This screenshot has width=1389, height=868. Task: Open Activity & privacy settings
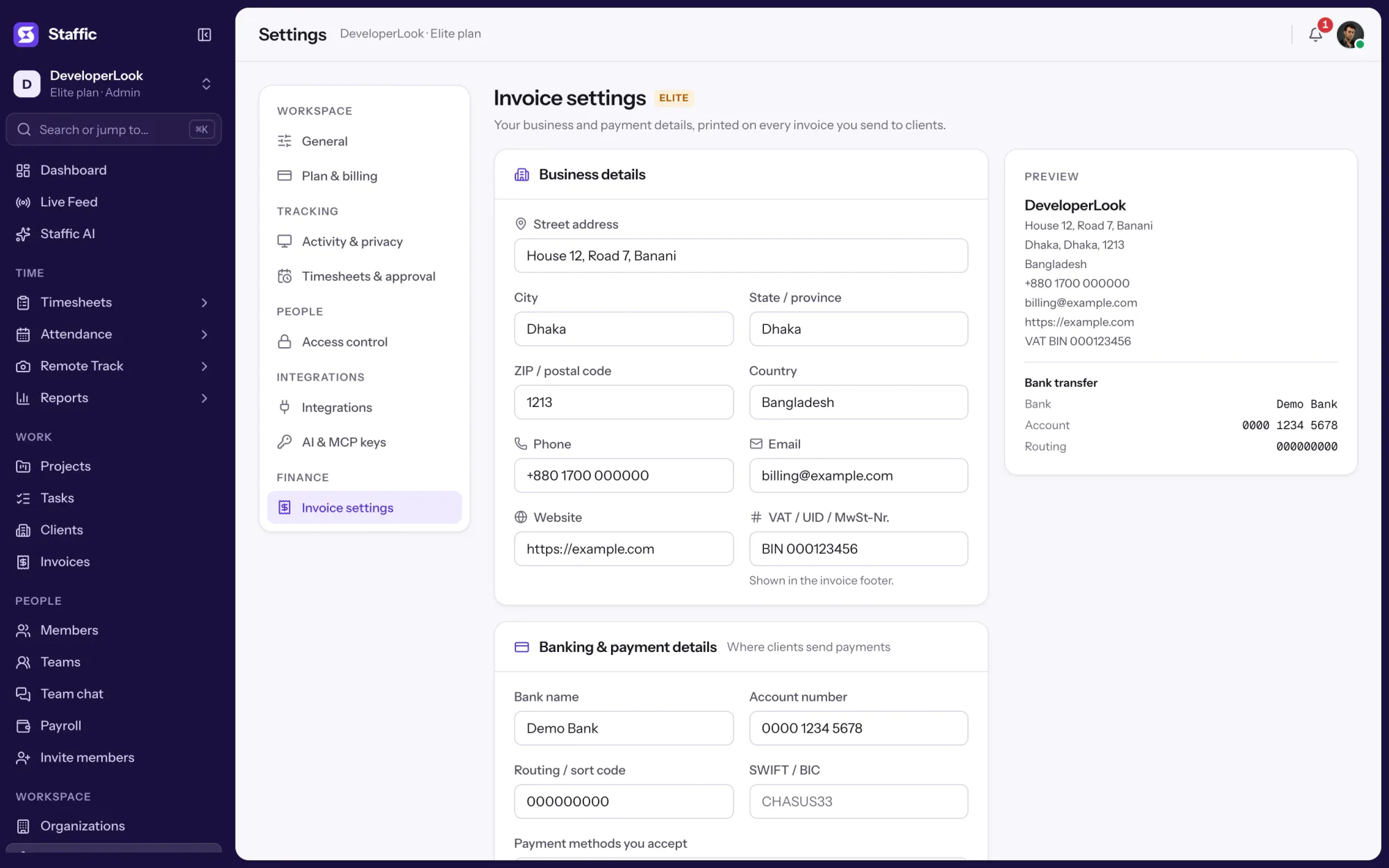(365, 242)
